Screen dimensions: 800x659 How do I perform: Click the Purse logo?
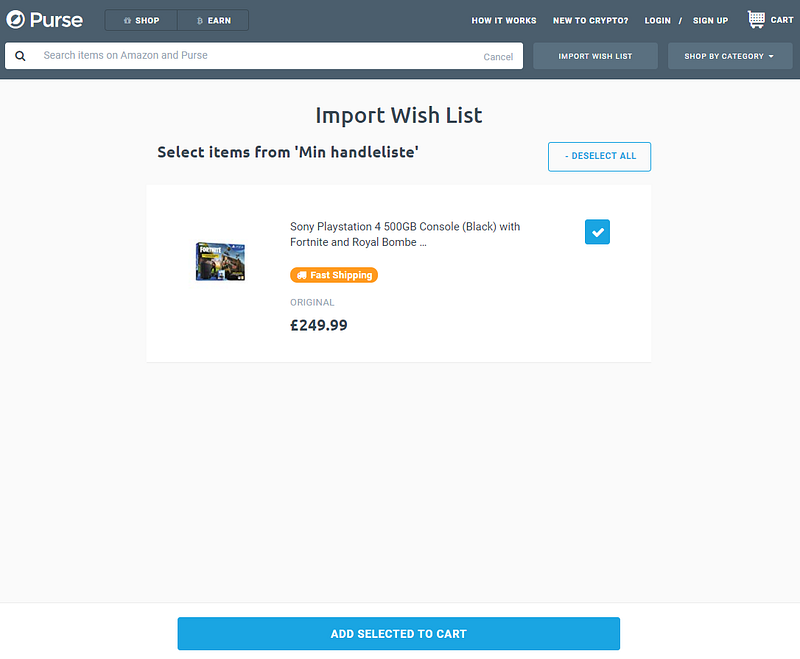click(44, 20)
